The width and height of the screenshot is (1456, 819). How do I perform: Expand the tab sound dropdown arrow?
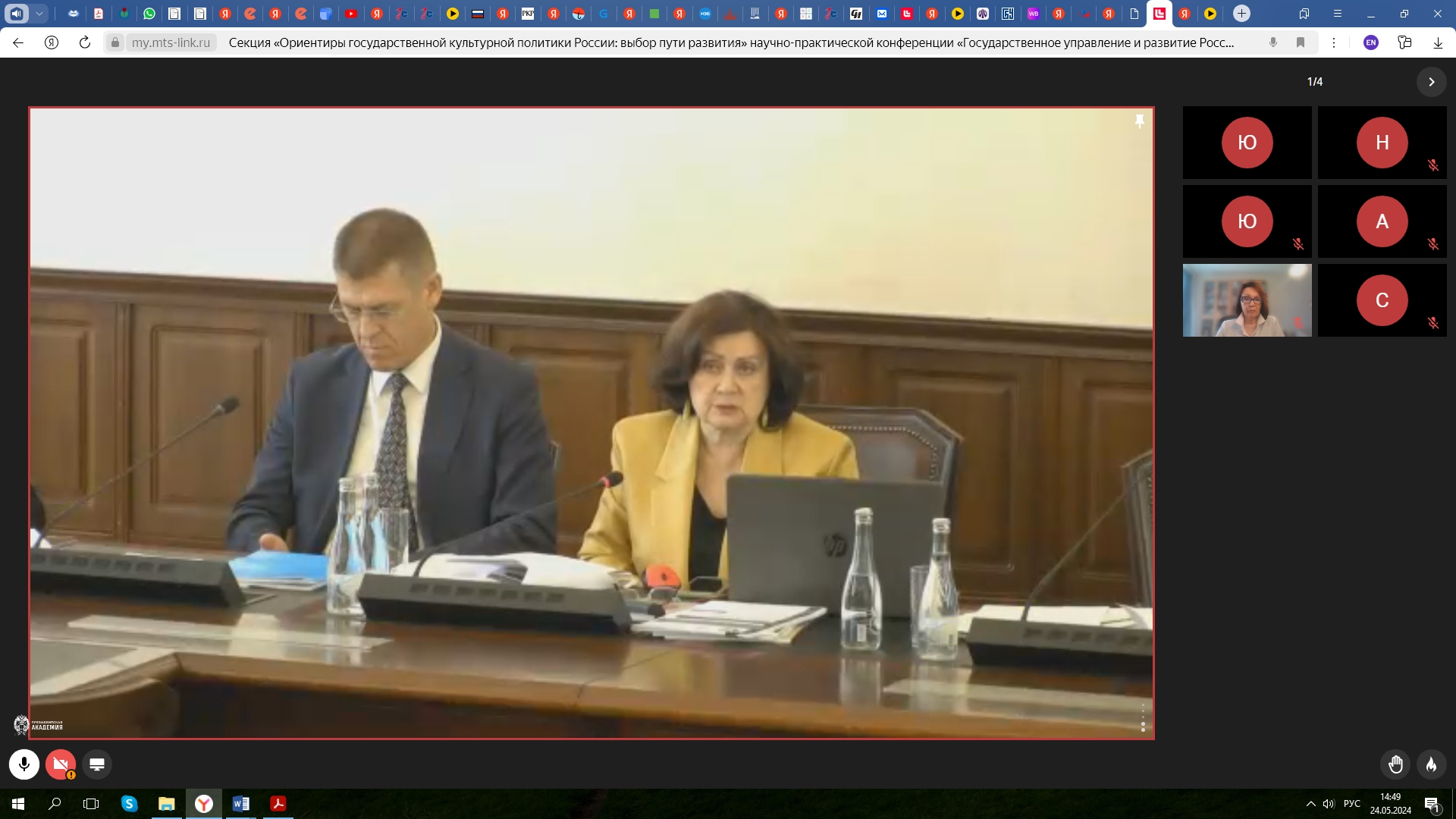tap(39, 14)
